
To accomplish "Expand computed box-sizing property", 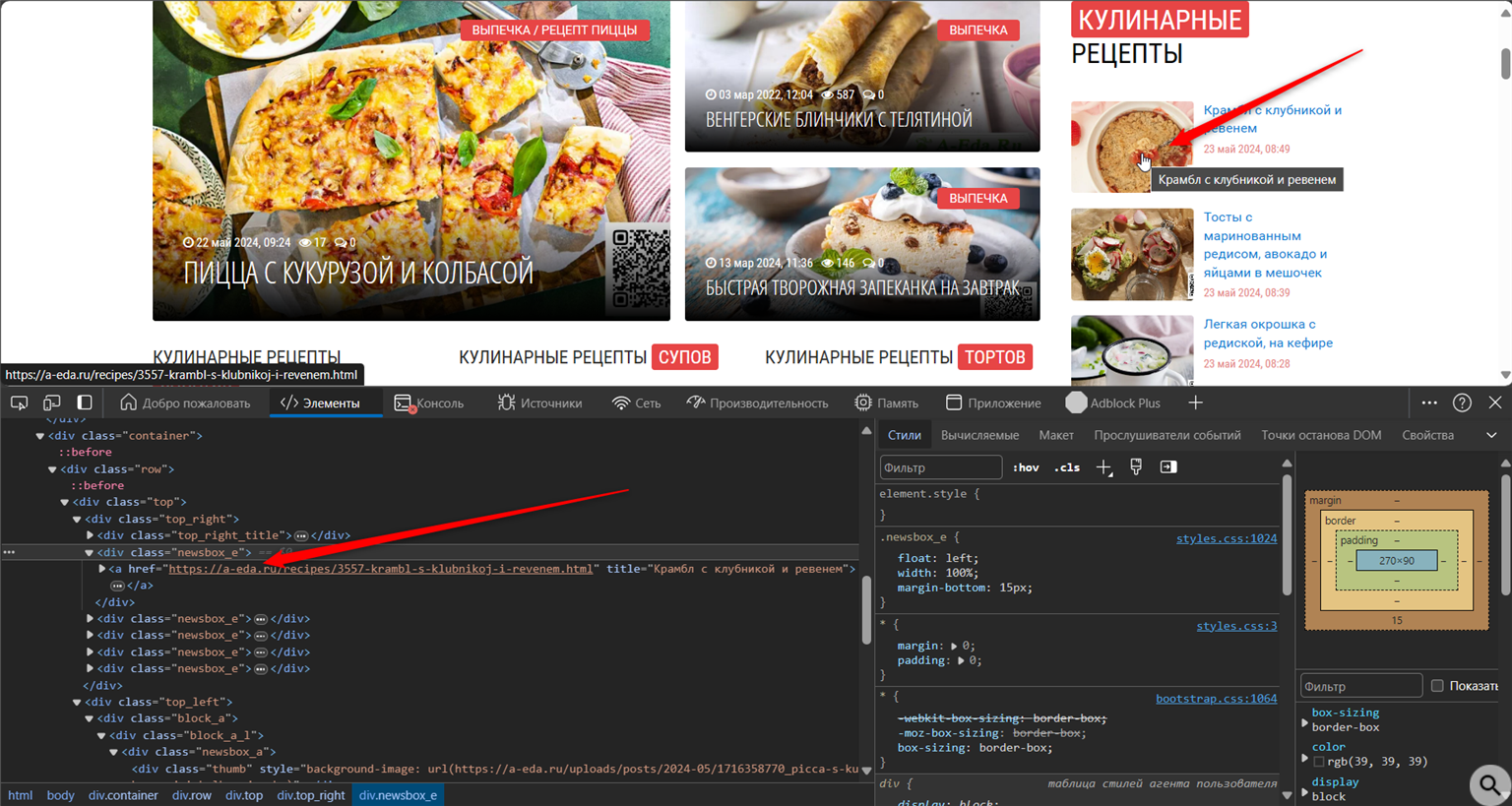I will click(x=1305, y=723).
